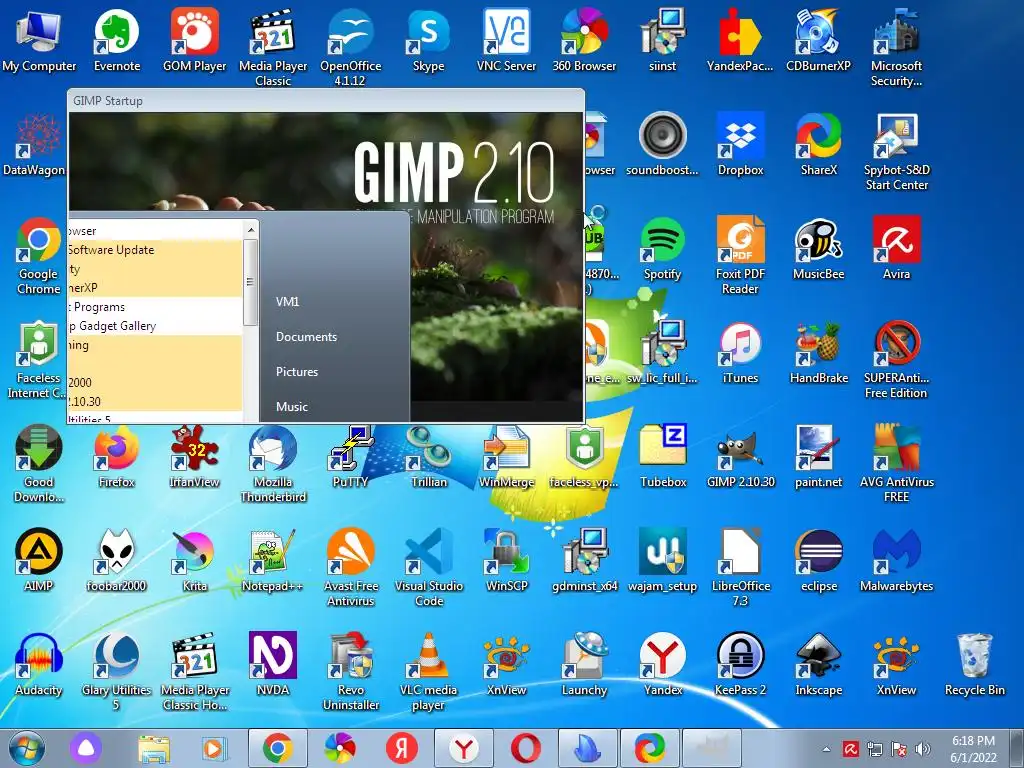Select the PuTTY desktop shortcut
Image resolution: width=1024 pixels, height=768 pixels.
[351, 456]
